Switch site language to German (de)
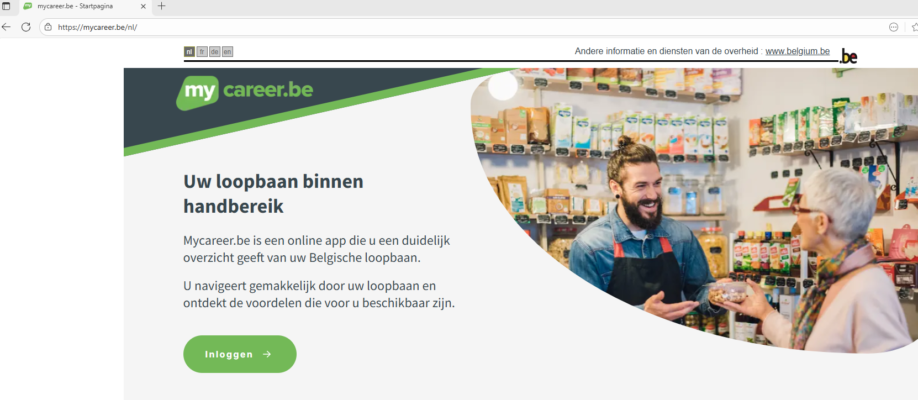 pos(215,52)
